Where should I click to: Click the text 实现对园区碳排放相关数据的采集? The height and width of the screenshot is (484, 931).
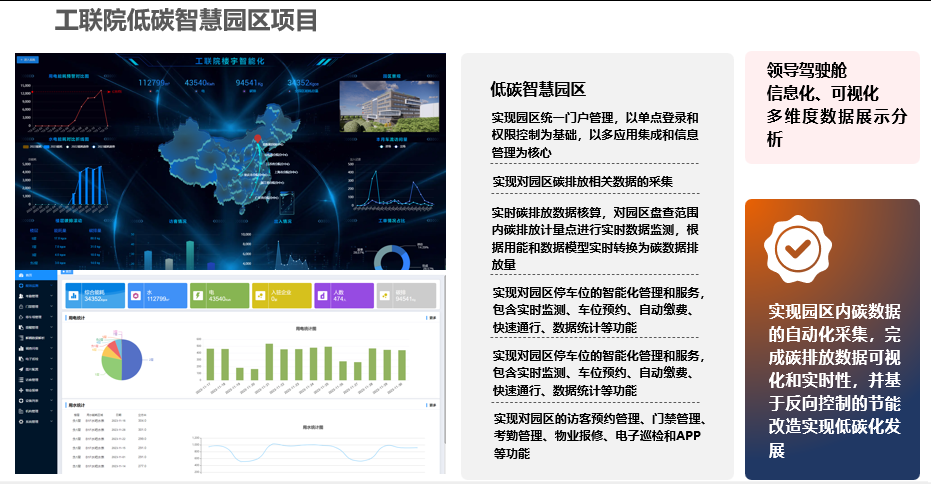coord(582,182)
